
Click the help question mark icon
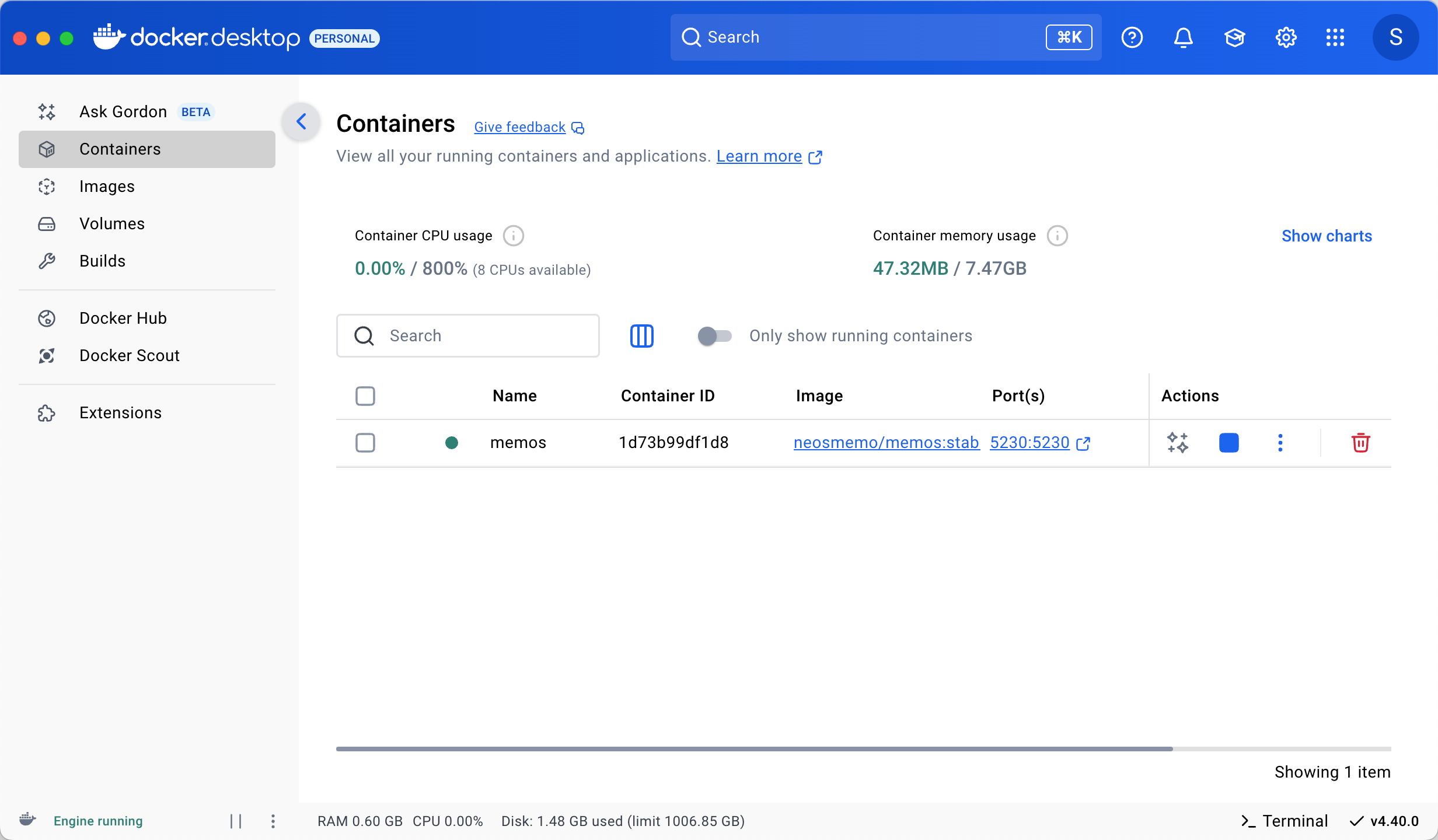point(1132,37)
